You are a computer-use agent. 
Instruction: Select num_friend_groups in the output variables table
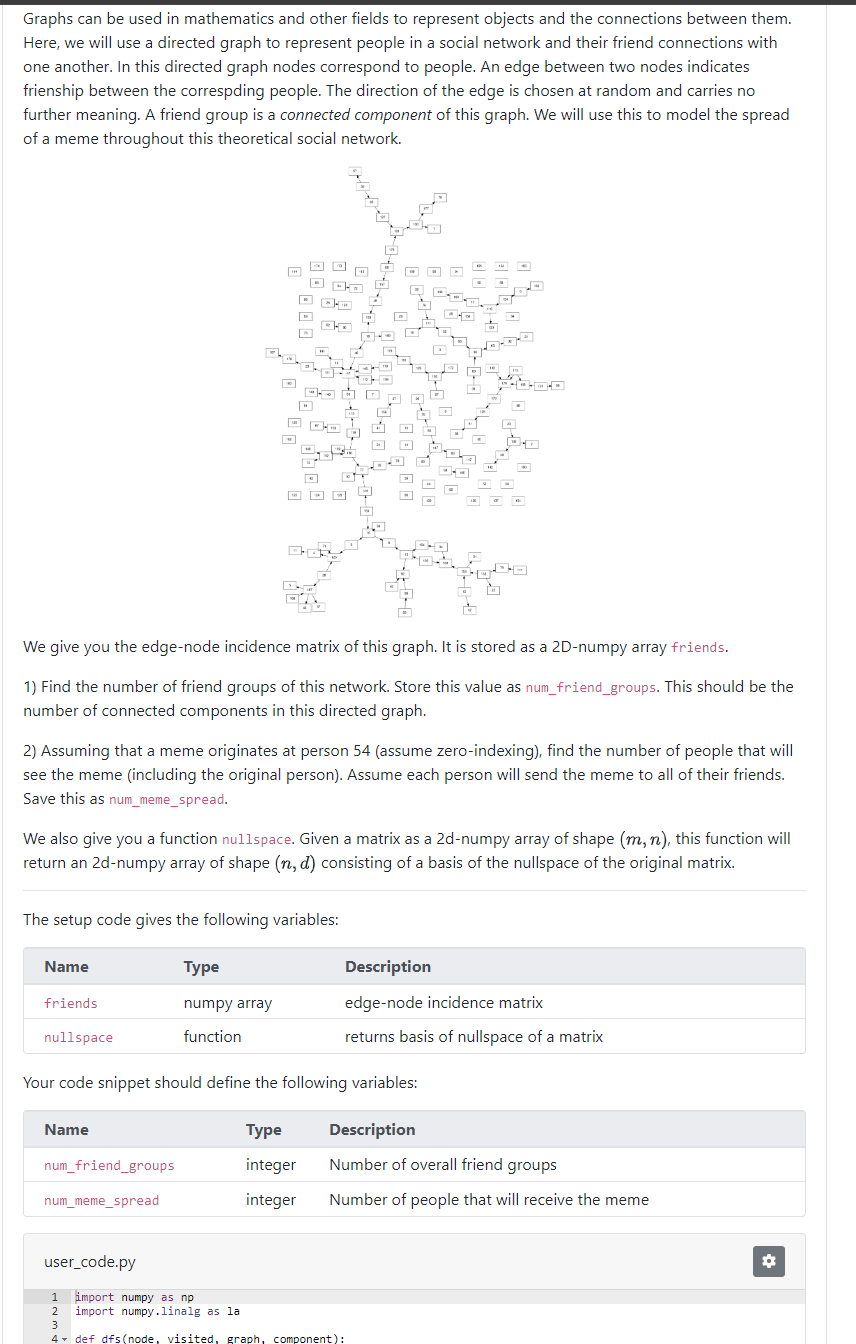[x=108, y=1165]
